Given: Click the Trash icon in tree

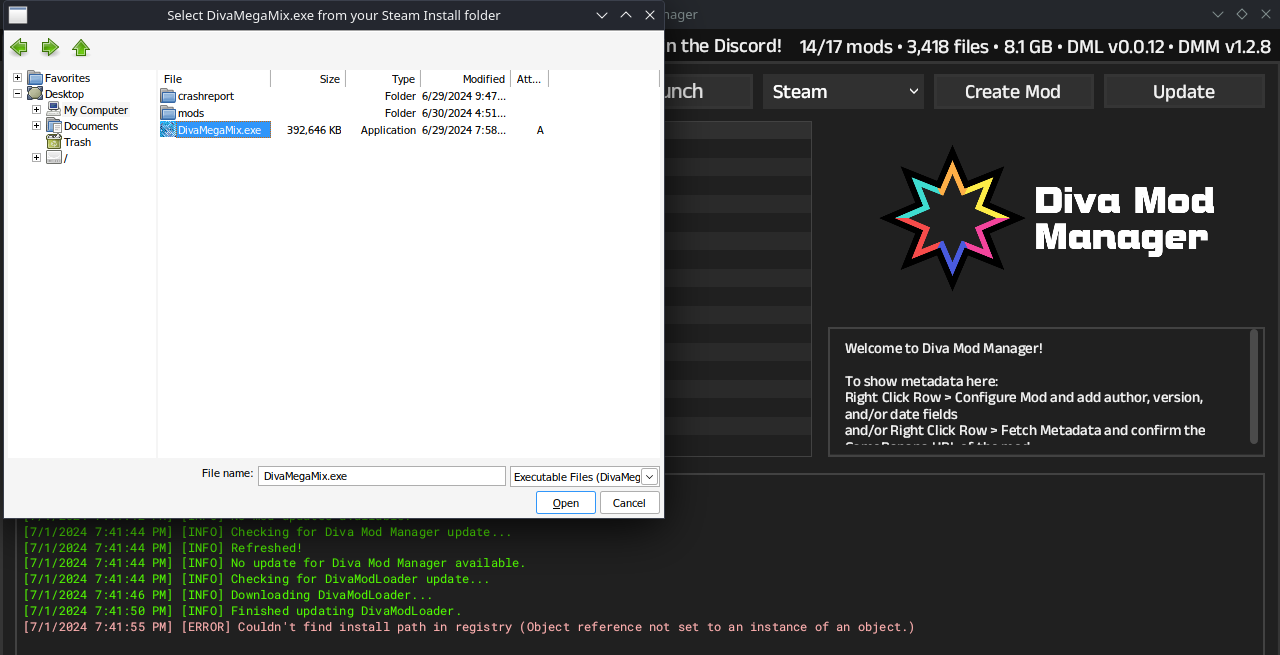Looking at the screenshot, I should tap(54, 142).
